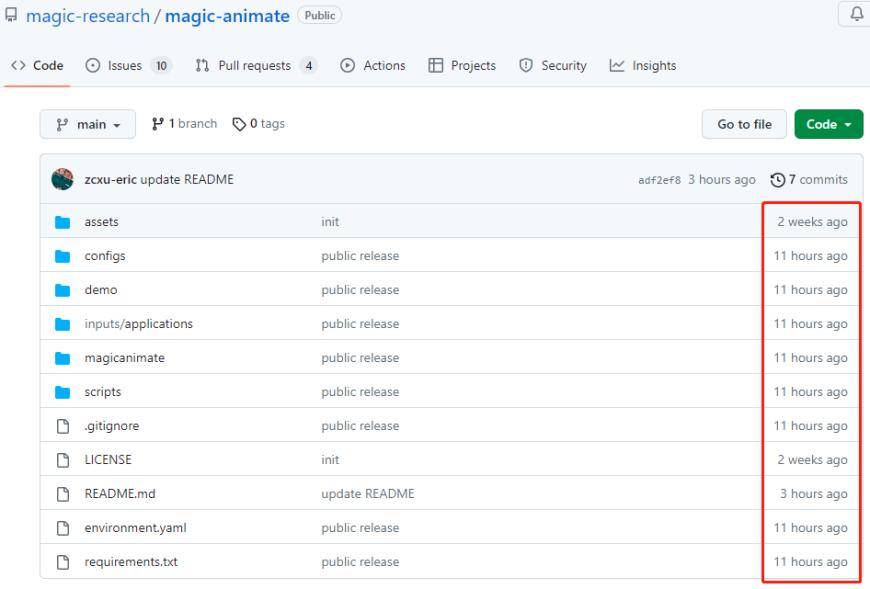Go to the Insights tab
This screenshot has height=589, width=870.
point(643,66)
